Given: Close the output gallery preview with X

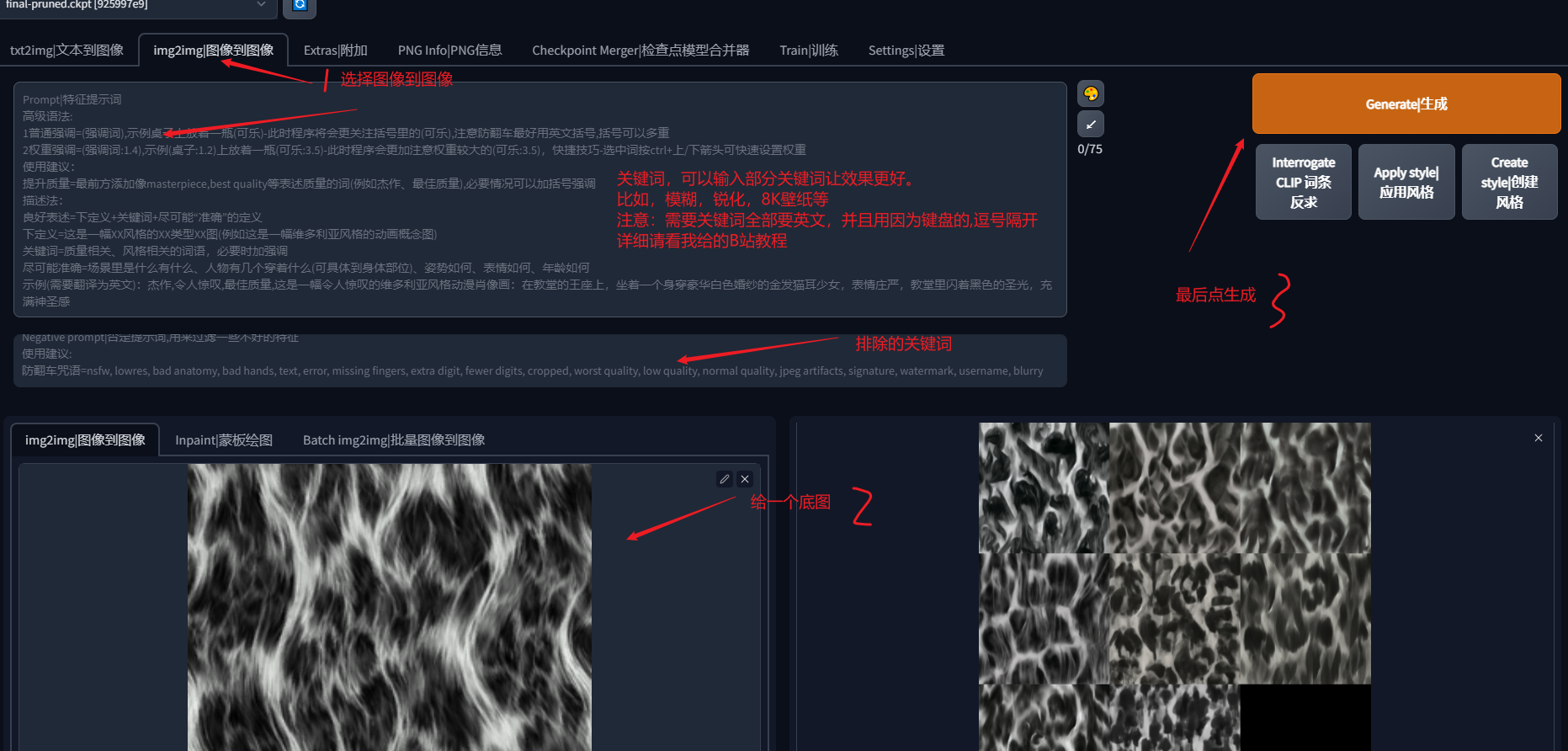Looking at the screenshot, I should 1538,438.
